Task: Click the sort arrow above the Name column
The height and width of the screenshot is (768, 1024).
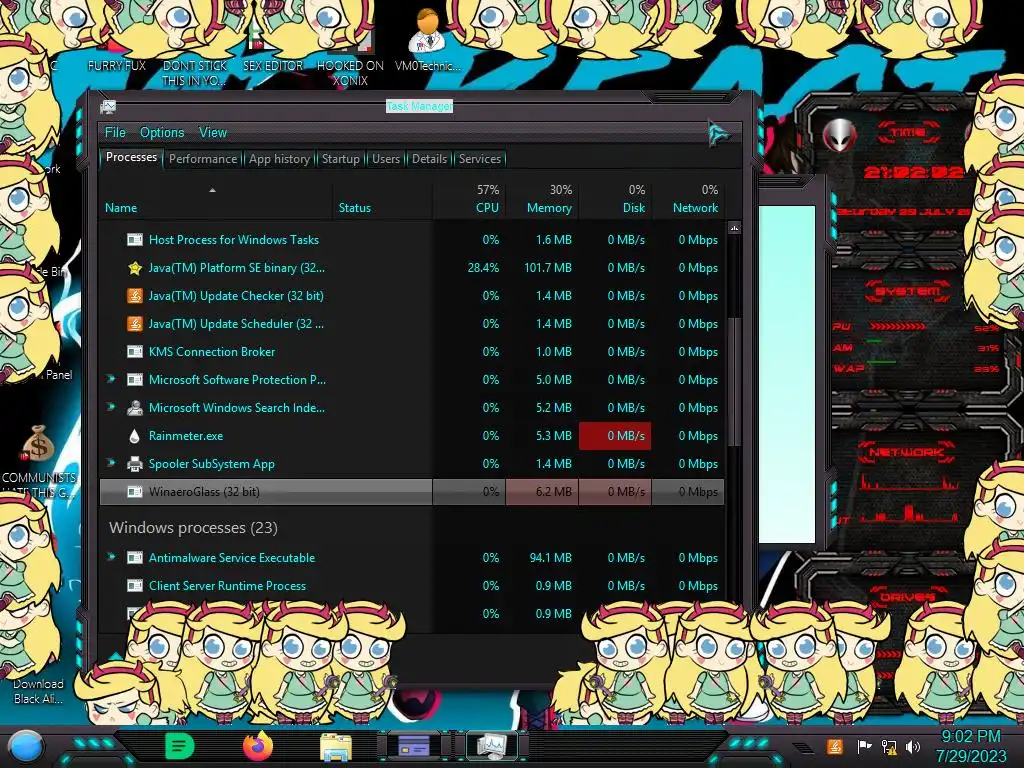Action: click(212, 190)
